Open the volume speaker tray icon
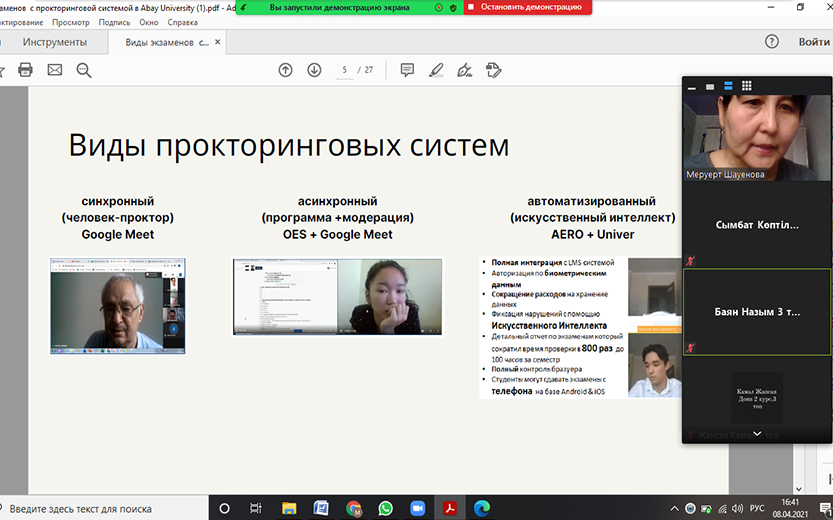This screenshot has height=520, width=833. point(737,508)
